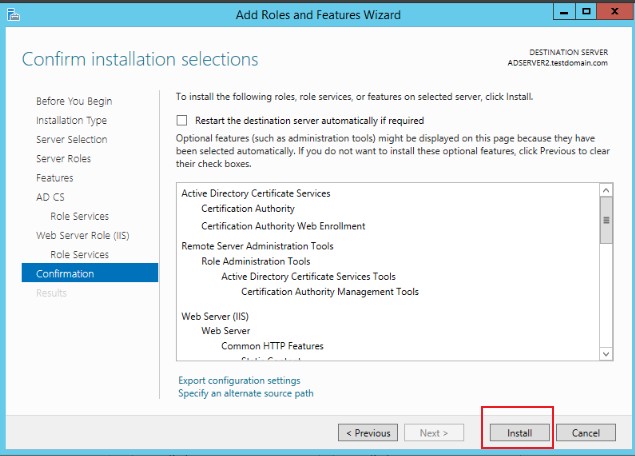The width and height of the screenshot is (635, 456).
Task: Minimize the wizard window
Action: click(564, 11)
